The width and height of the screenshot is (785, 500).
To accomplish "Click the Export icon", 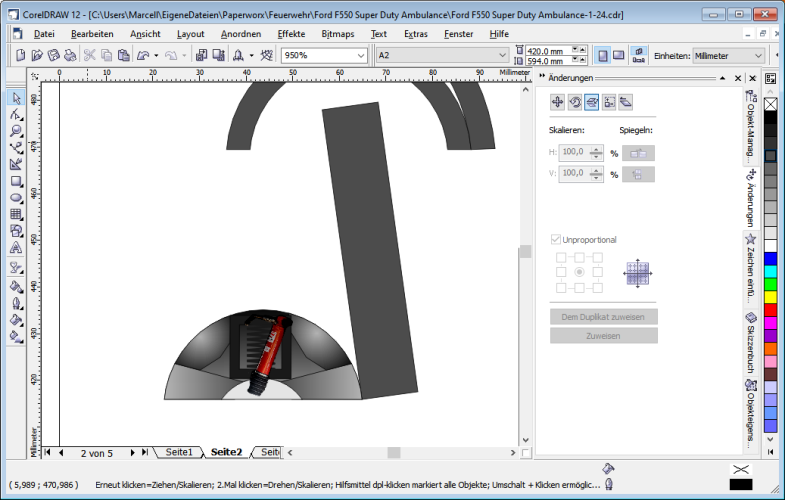I will tap(218, 55).
